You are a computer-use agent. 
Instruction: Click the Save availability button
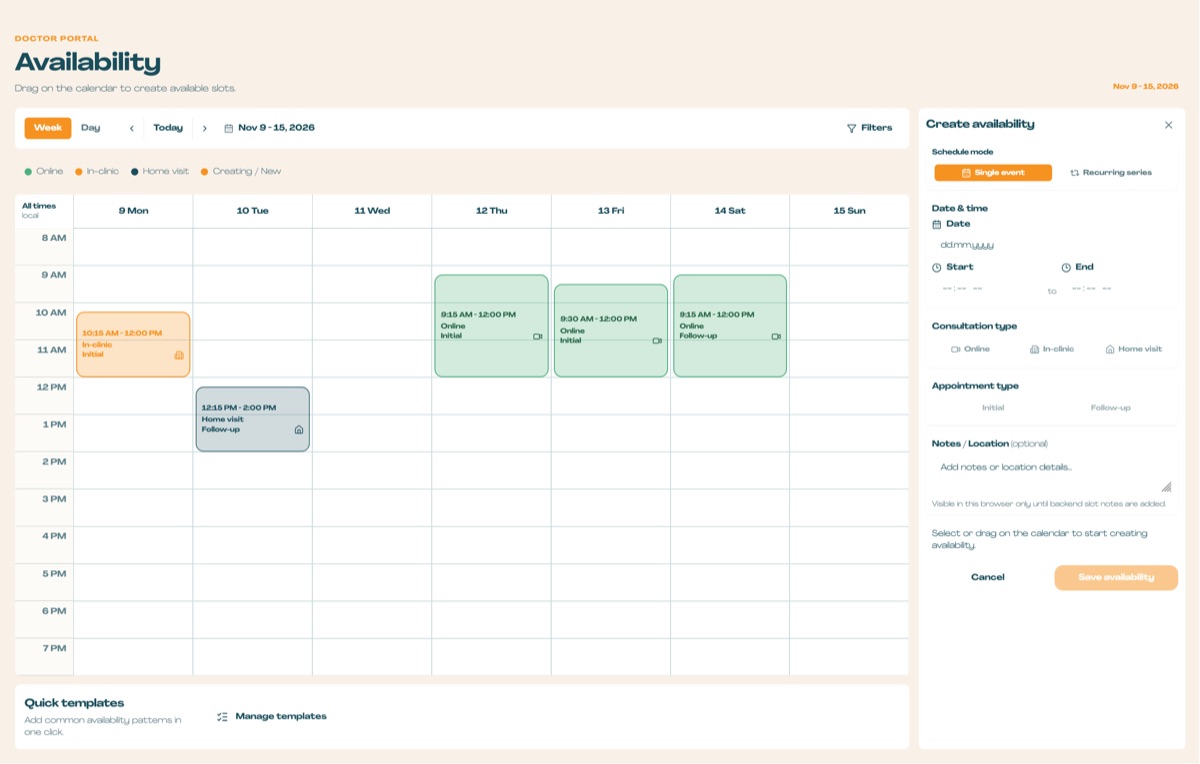point(1116,577)
